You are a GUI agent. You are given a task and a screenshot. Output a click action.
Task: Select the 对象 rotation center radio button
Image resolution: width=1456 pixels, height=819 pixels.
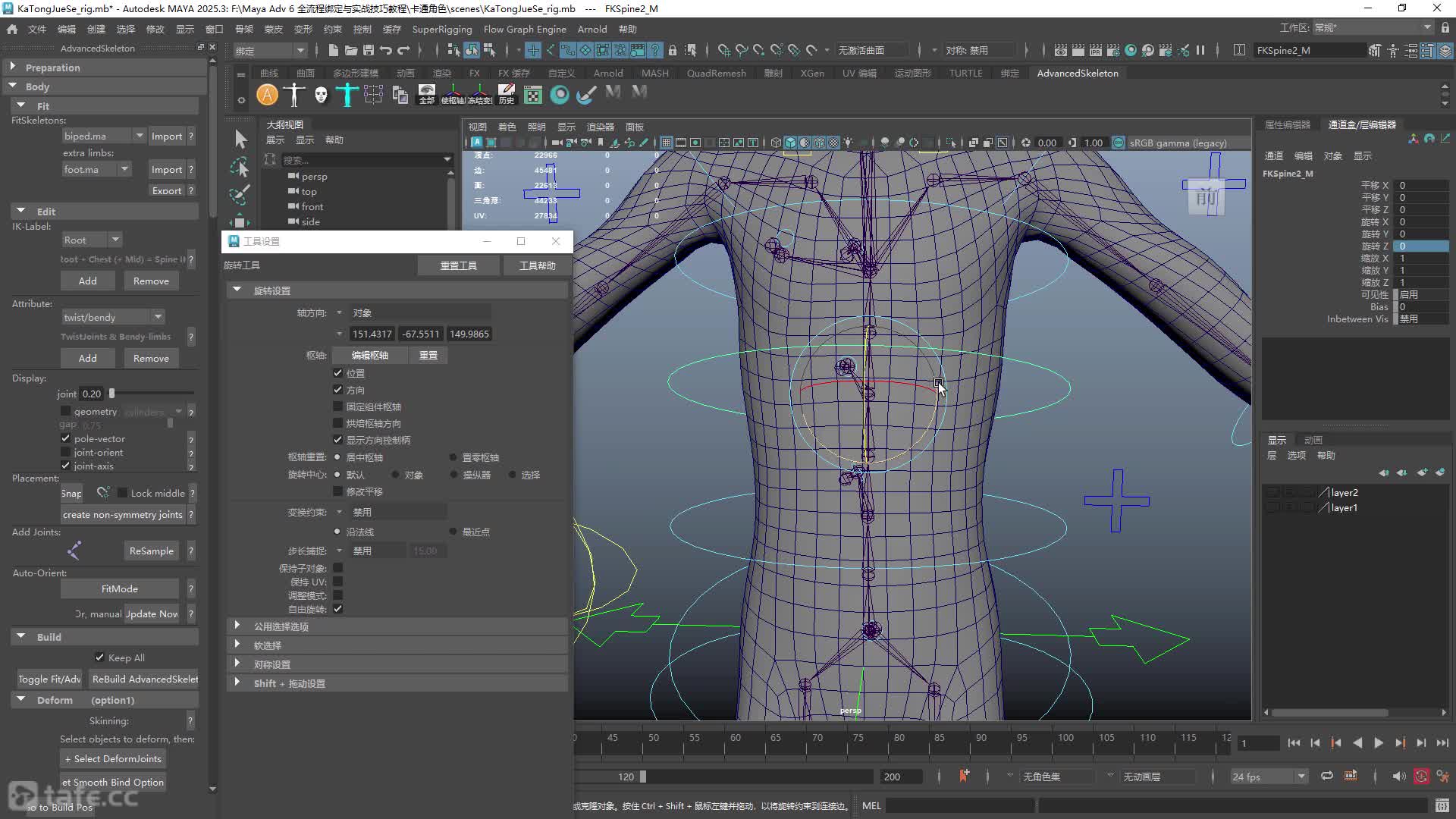[396, 475]
